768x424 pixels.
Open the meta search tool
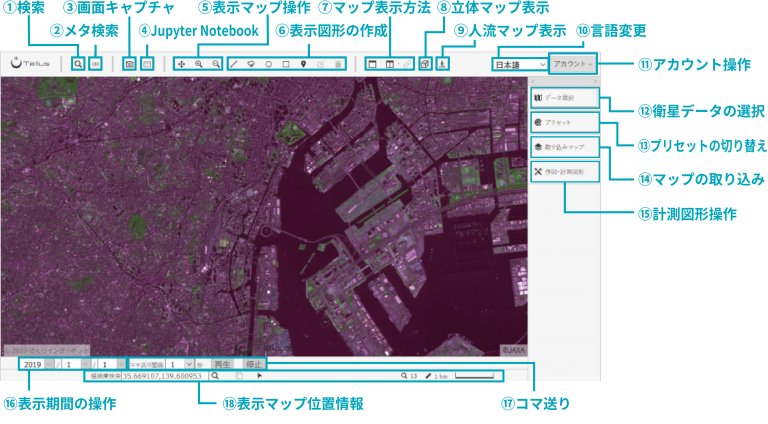96,64
